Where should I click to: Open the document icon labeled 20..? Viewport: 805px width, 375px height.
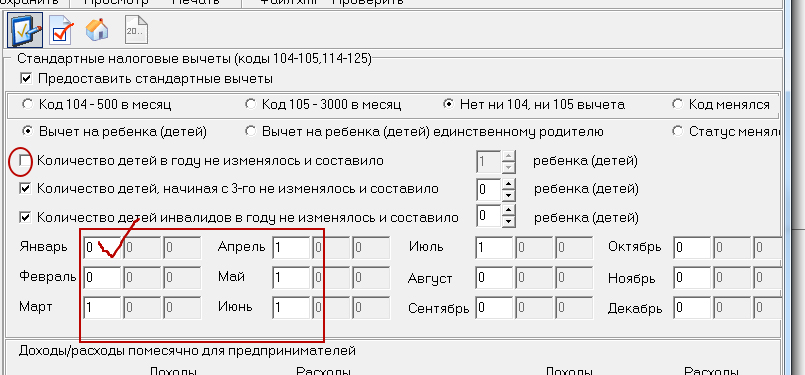tap(136, 30)
